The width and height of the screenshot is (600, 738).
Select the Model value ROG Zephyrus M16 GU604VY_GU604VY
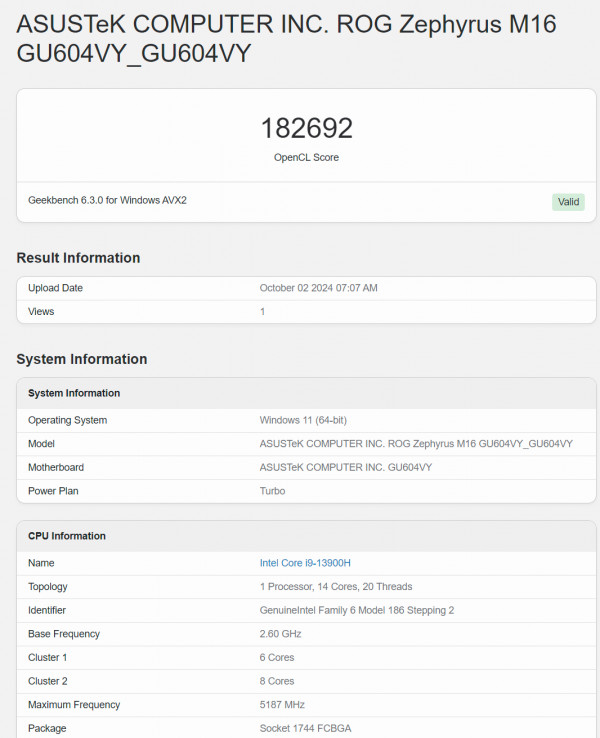416,444
